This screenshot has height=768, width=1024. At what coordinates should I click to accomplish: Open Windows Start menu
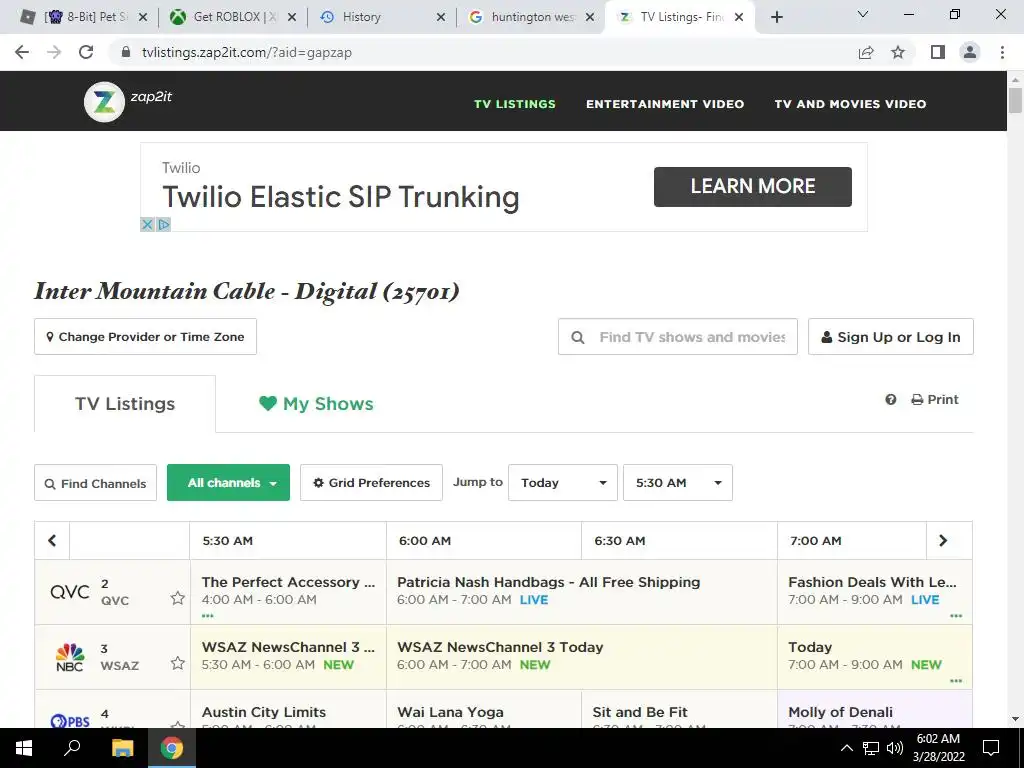[x=24, y=748]
